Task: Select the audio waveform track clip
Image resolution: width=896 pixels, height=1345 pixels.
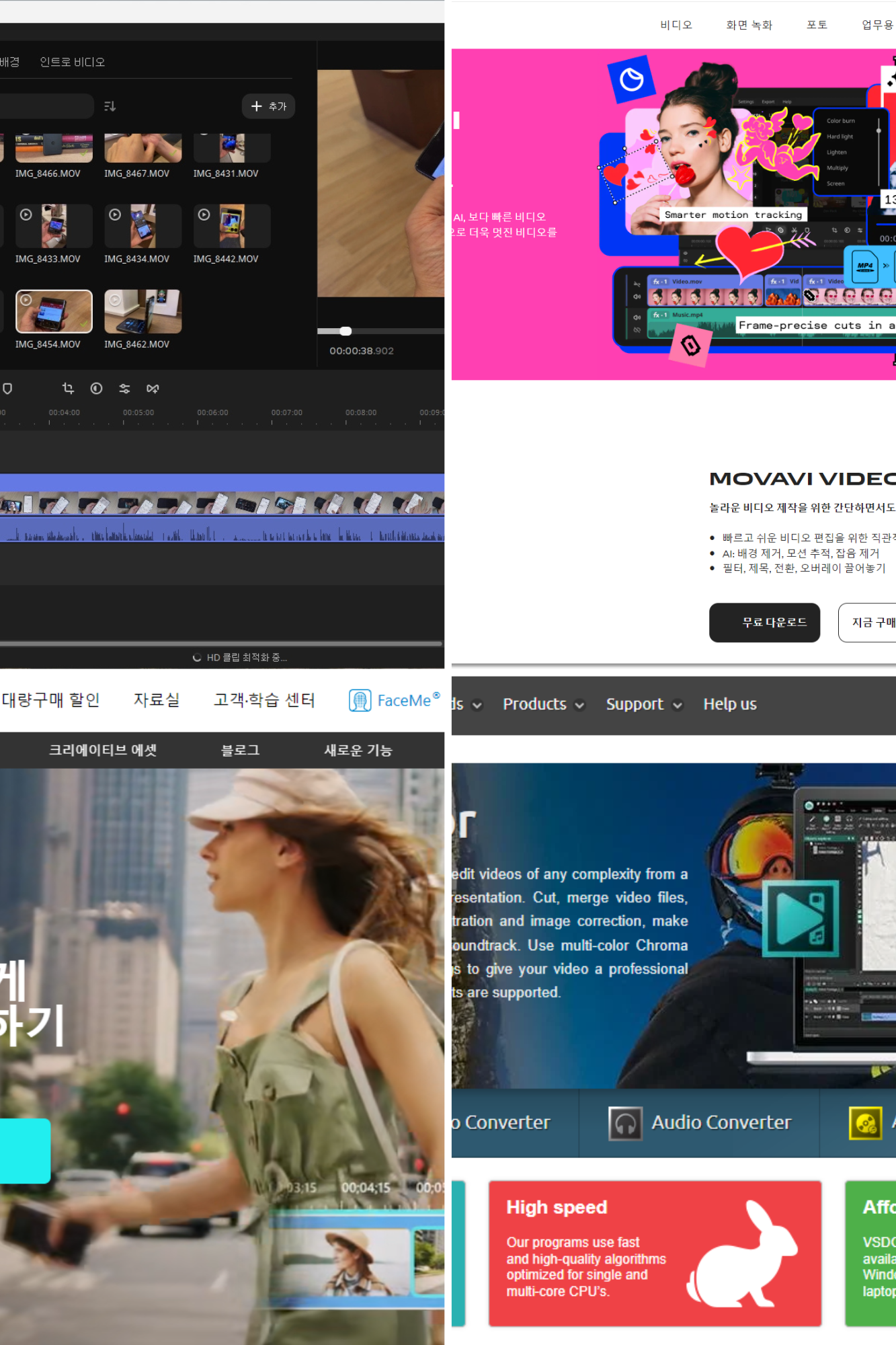Action: [x=222, y=529]
